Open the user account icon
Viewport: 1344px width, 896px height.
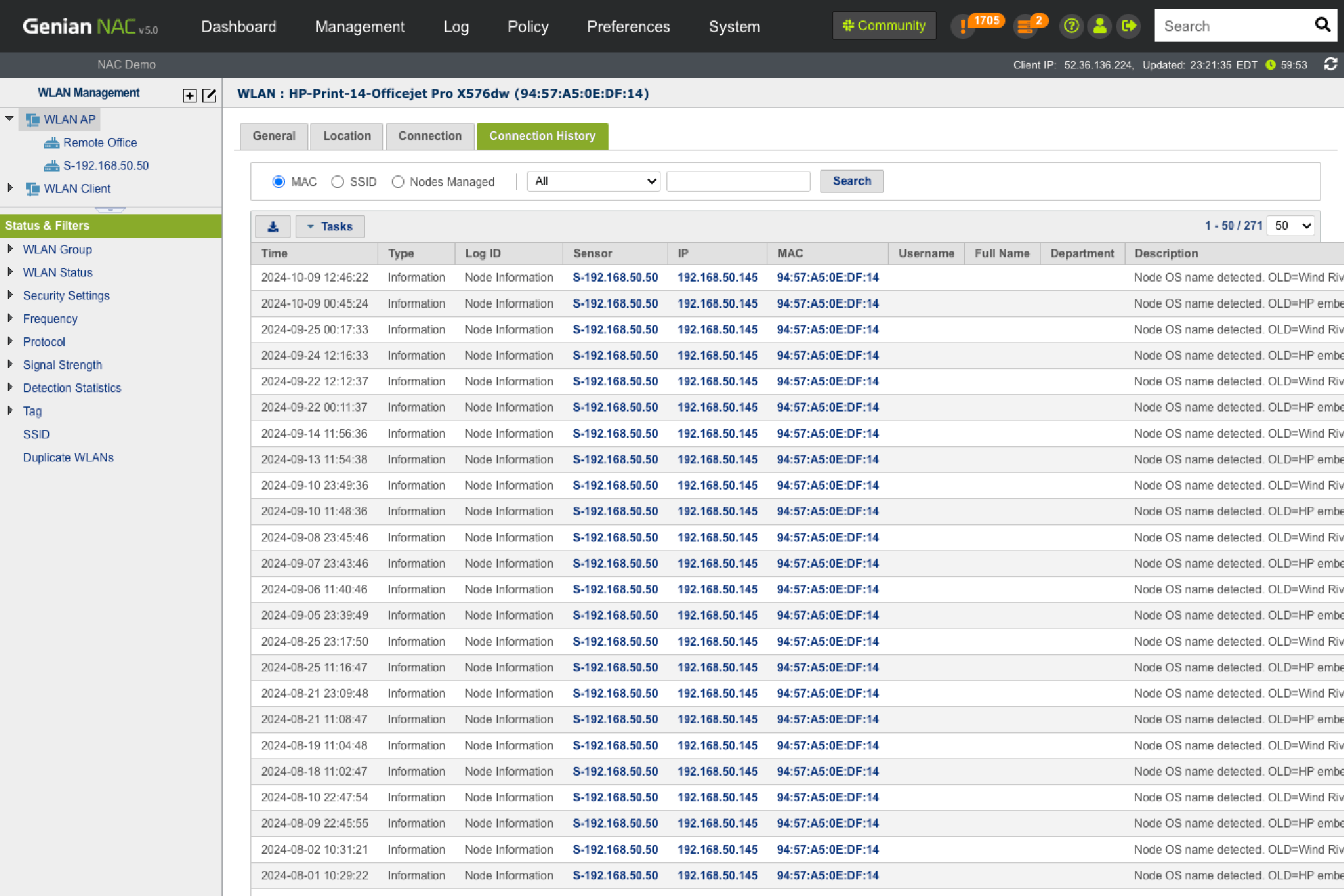pos(1100,26)
